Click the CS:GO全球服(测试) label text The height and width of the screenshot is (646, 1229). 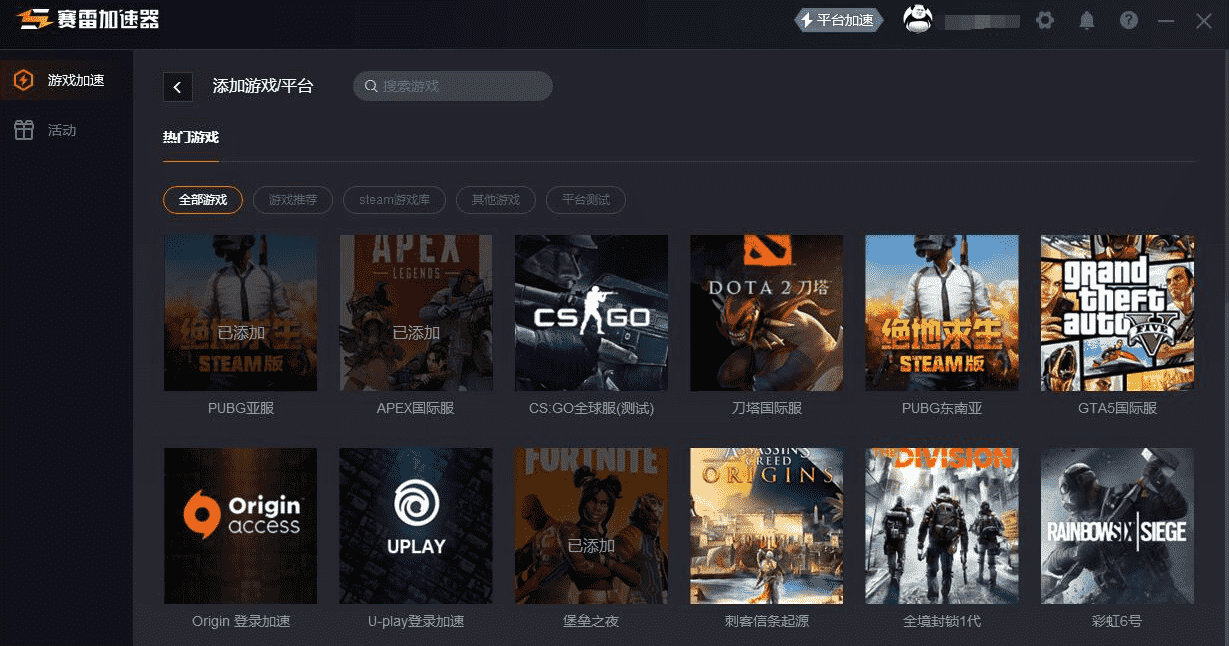coord(591,408)
